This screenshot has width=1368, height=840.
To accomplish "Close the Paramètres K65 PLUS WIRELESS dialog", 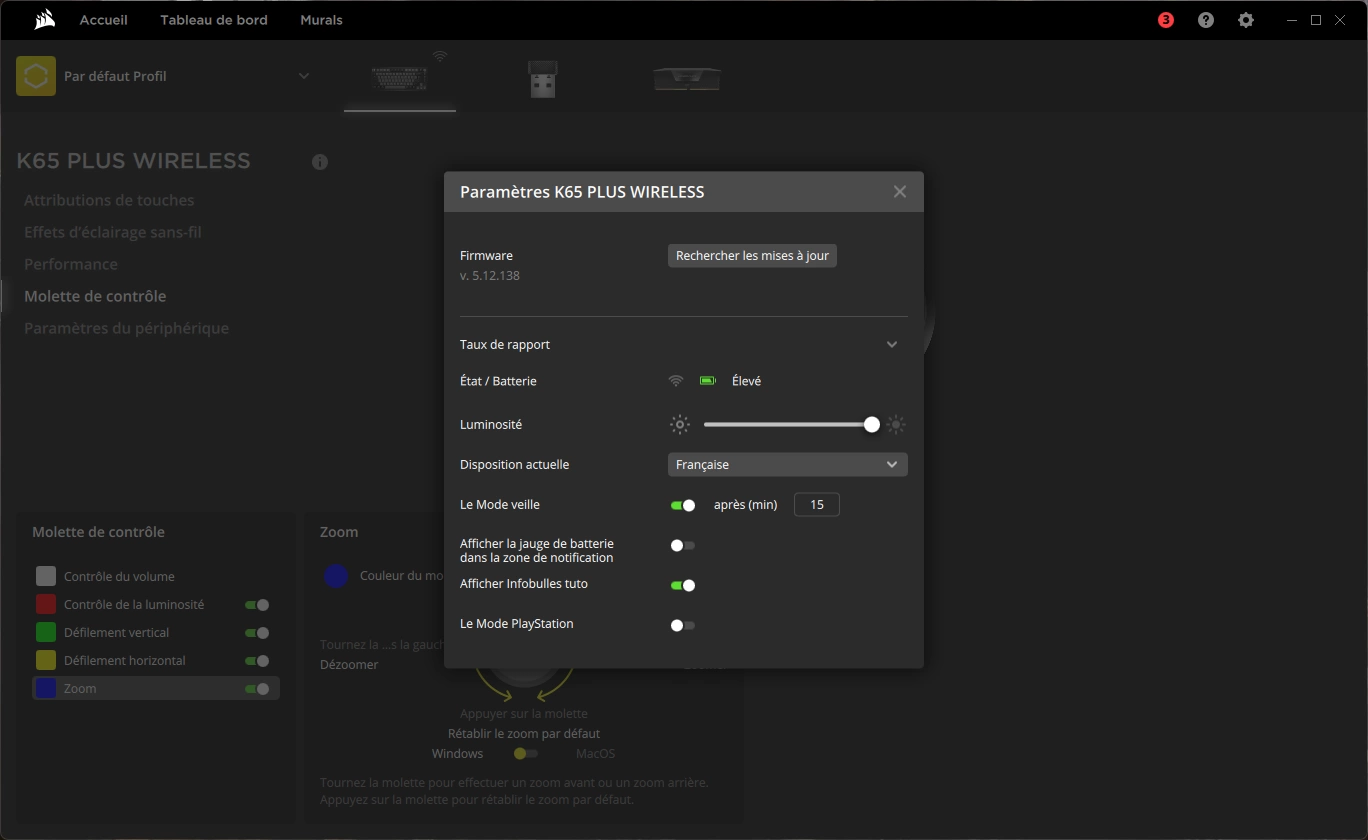I will pyautogui.click(x=900, y=192).
